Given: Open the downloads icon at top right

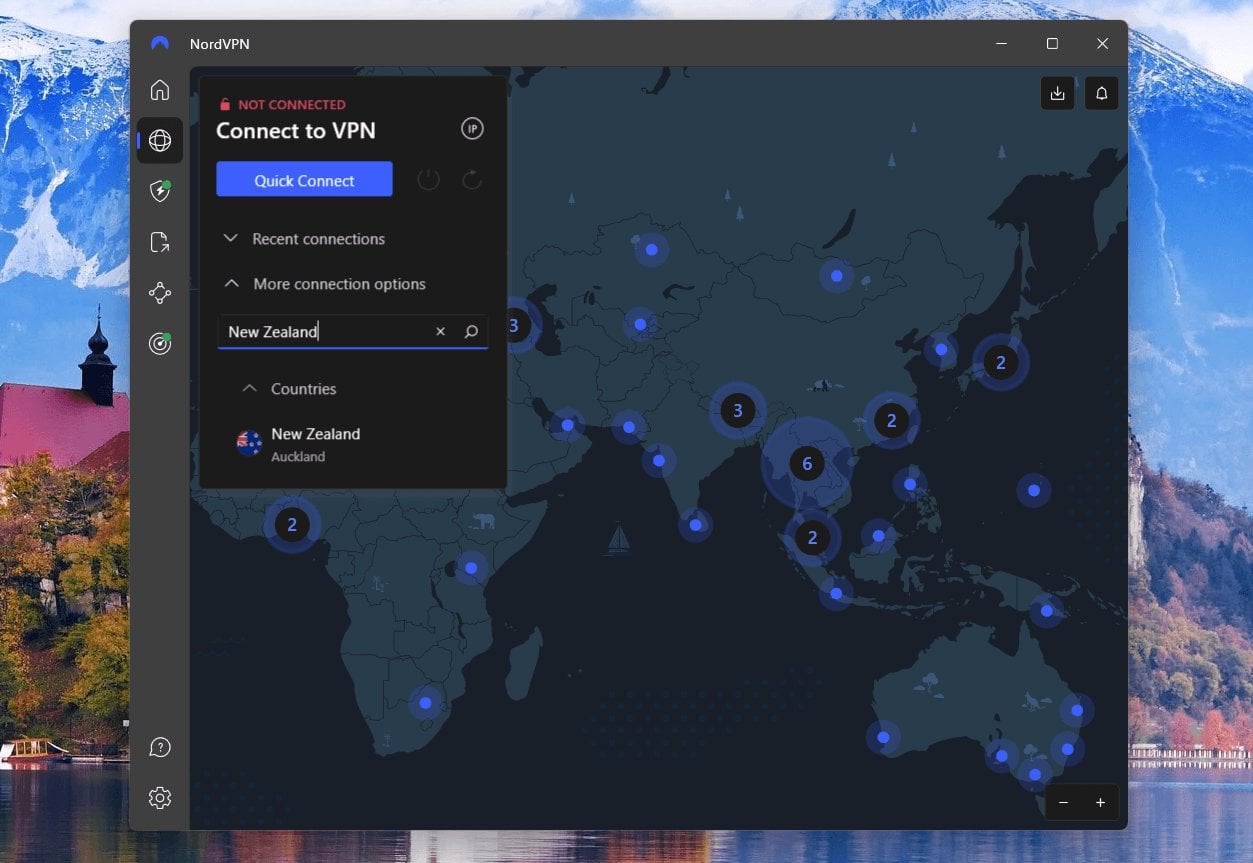Looking at the screenshot, I should (1057, 92).
